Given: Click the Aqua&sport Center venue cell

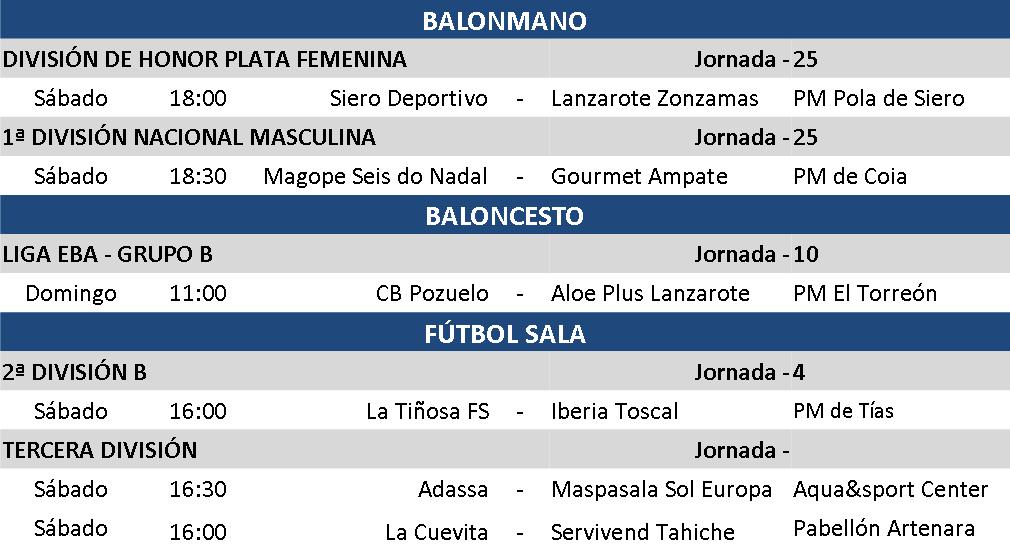Looking at the screenshot, I should (x=890, y=489).
